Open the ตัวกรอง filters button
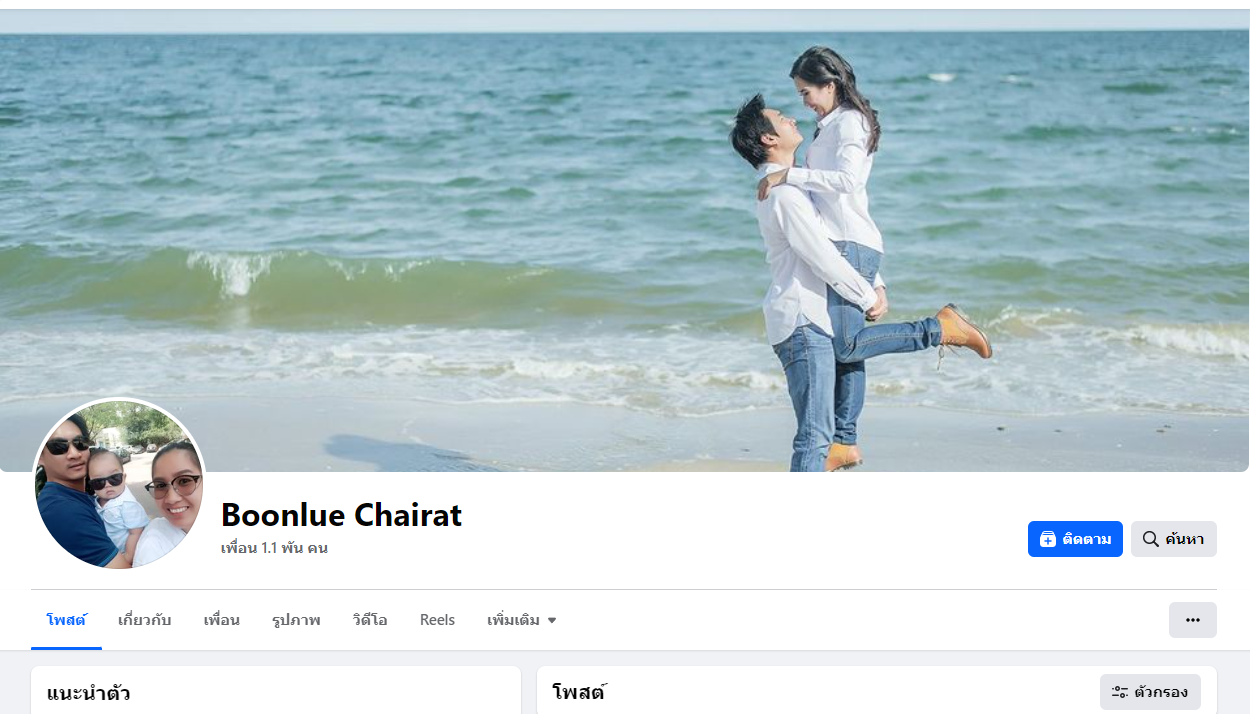The width and height of the screenshot is (1250, 714). click(x=1150, y=692)
